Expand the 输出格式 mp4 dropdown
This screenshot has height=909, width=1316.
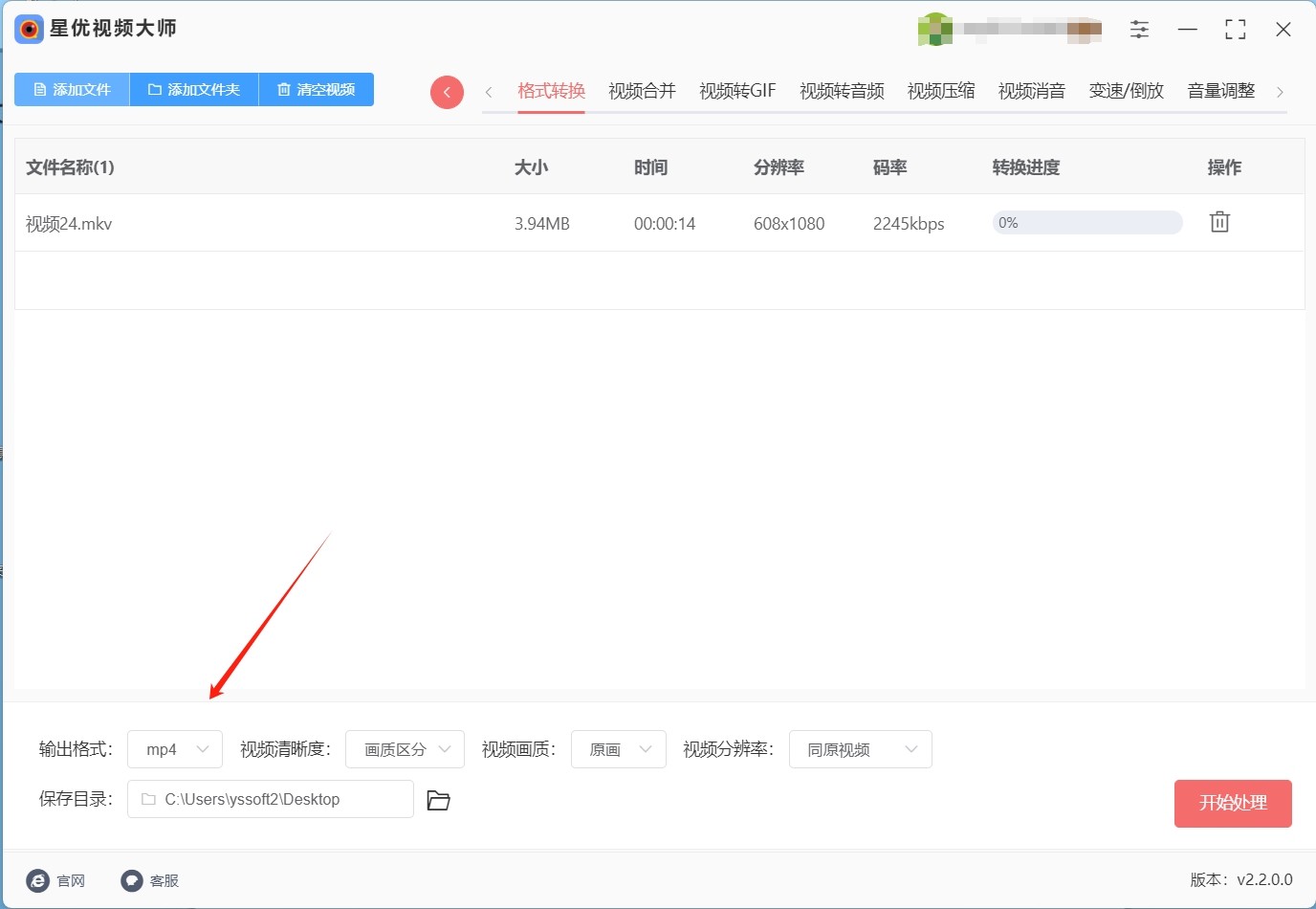[x=175, y=749]
